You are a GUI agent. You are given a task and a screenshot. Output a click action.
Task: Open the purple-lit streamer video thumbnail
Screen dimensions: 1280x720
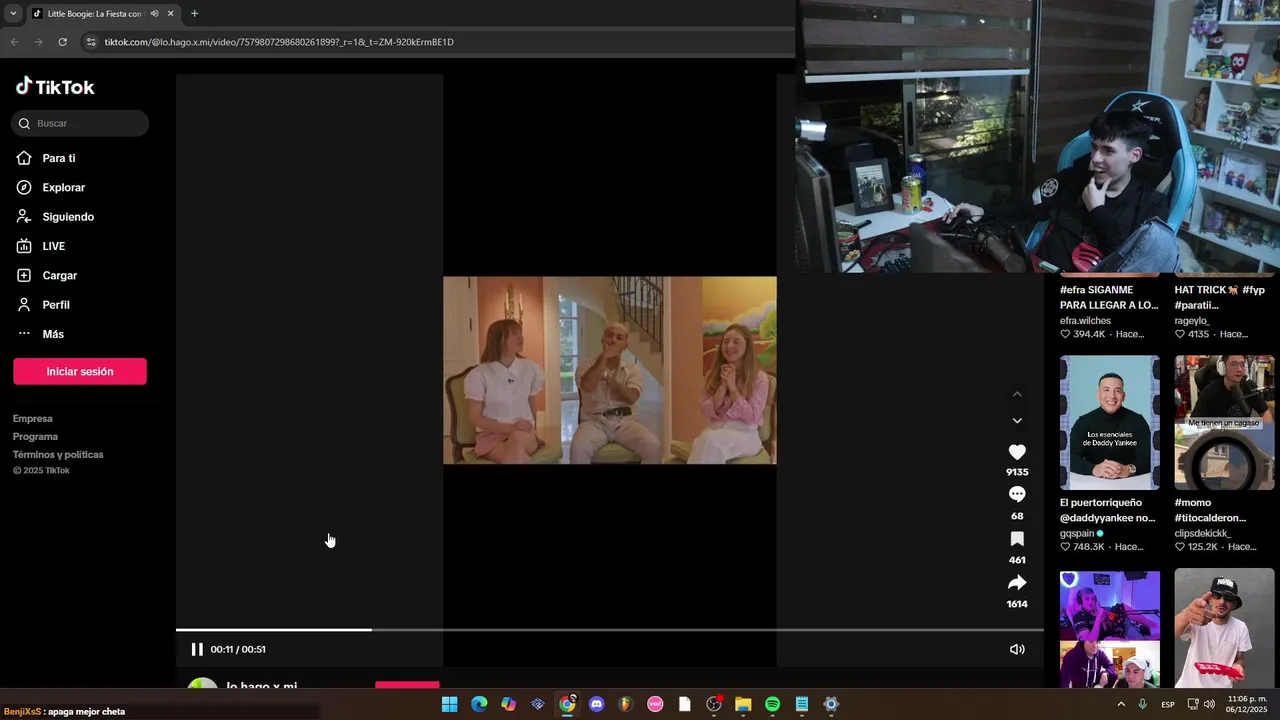(1110, 630)
